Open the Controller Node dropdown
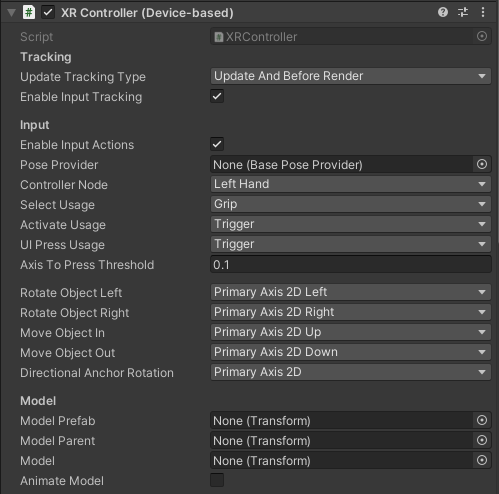This screenshot has height=494, width=499. [351, 184]
